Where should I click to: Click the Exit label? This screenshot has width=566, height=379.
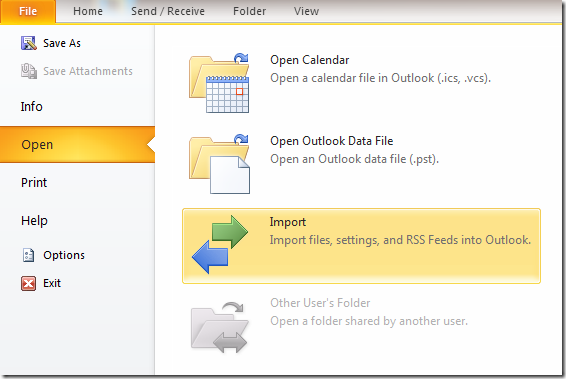click(52, 283)
